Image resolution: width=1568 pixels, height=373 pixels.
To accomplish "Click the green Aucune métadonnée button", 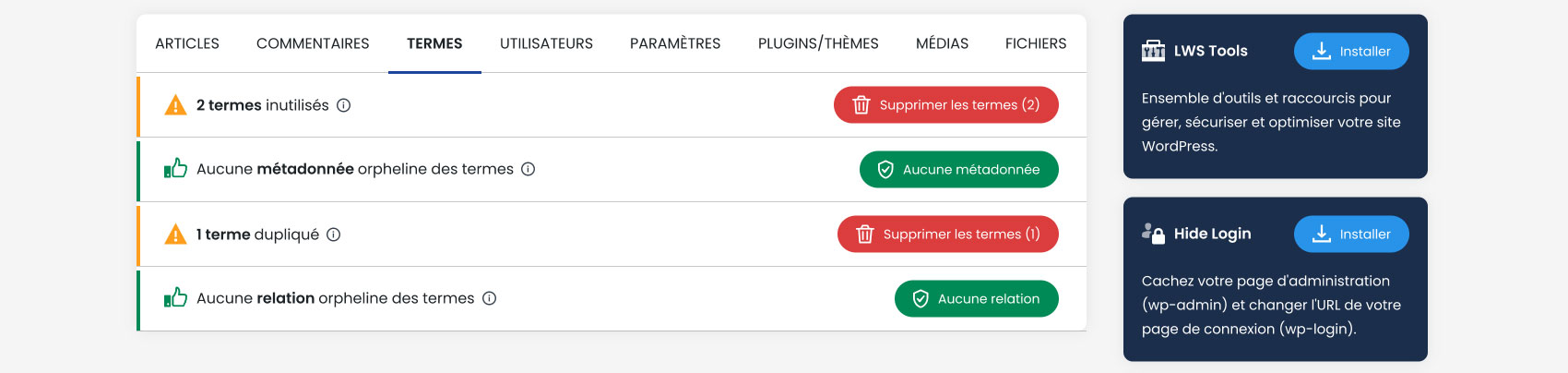I will (959, 169).
